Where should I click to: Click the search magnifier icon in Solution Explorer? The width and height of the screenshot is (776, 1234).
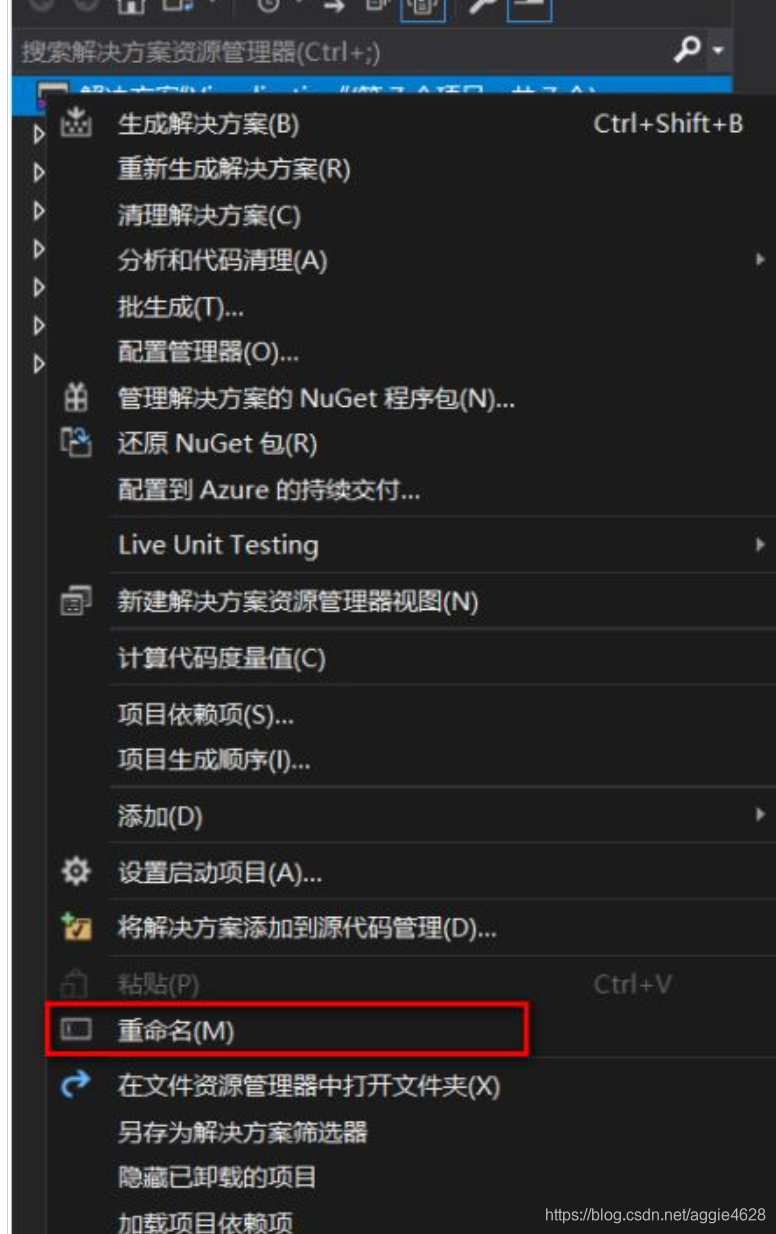687,50
